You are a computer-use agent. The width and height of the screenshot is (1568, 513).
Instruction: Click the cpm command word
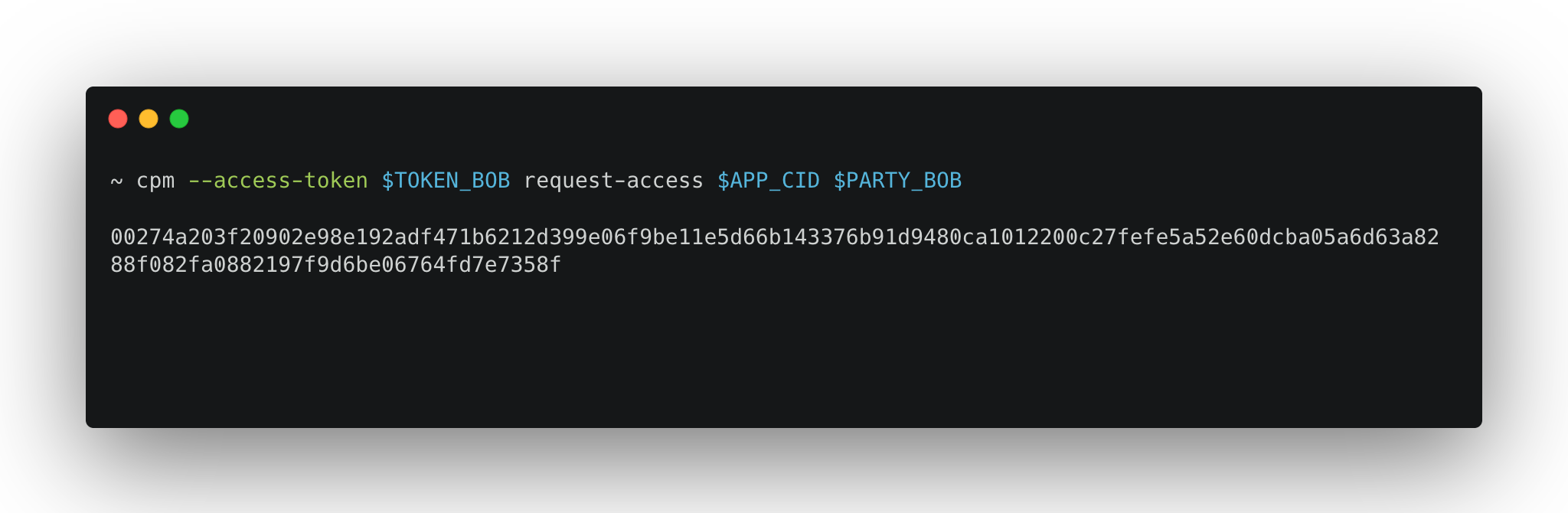(x=155, y=181)
